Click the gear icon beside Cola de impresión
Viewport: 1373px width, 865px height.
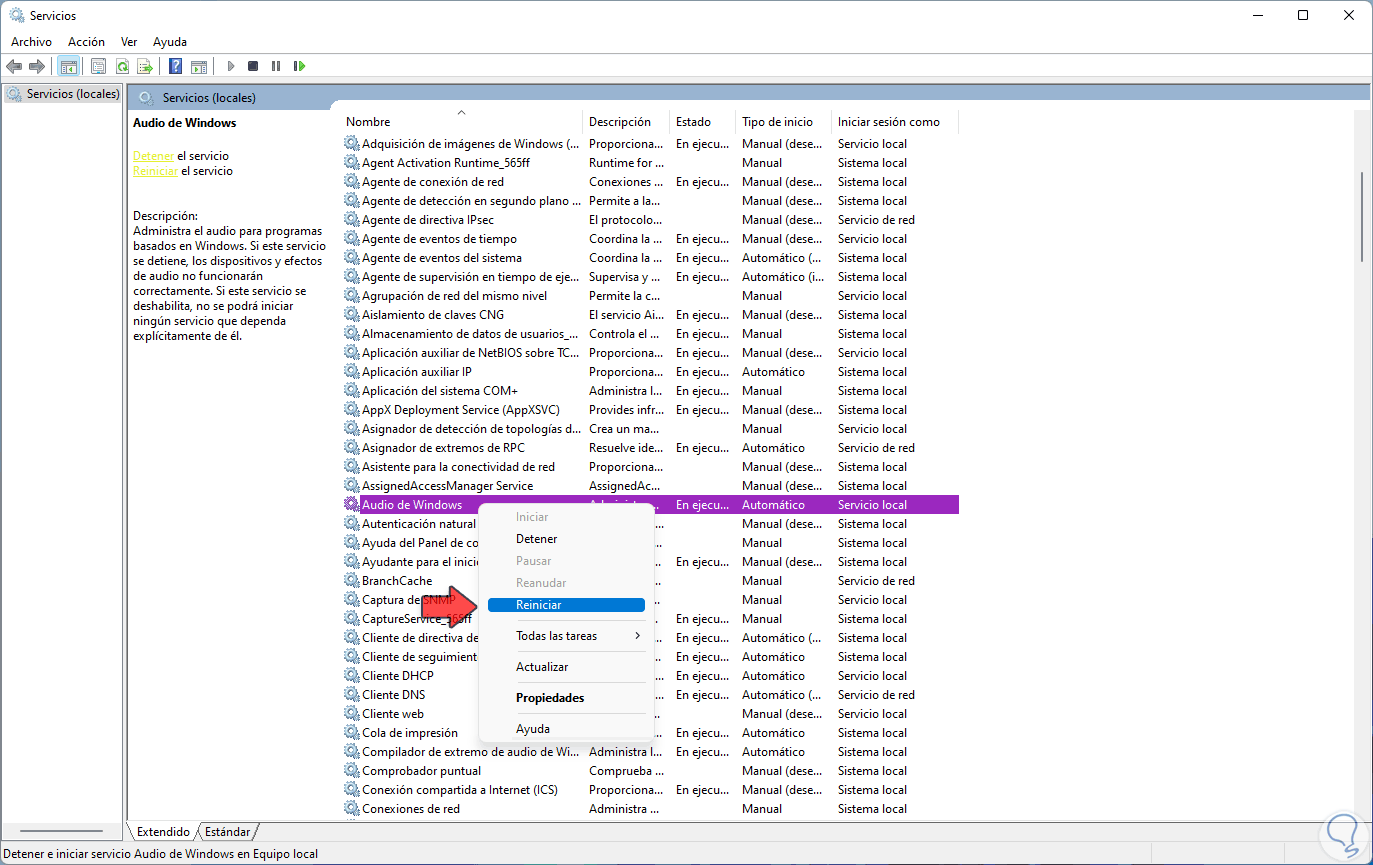[x=351, y=733]
